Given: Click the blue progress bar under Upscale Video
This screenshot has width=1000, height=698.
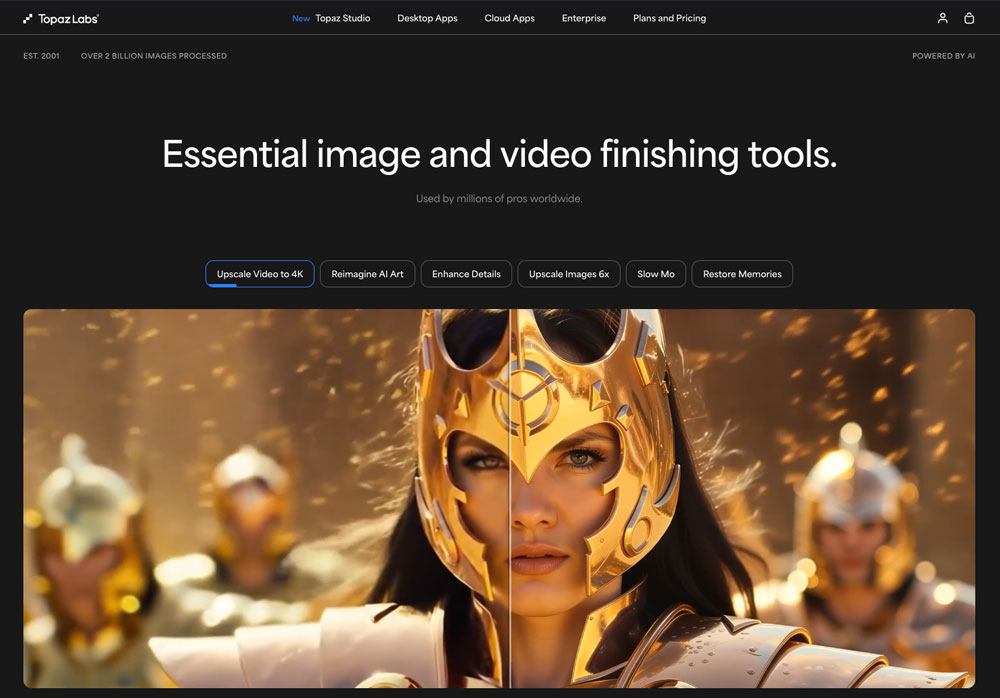Looking at the screenshot, I should 222,285.
